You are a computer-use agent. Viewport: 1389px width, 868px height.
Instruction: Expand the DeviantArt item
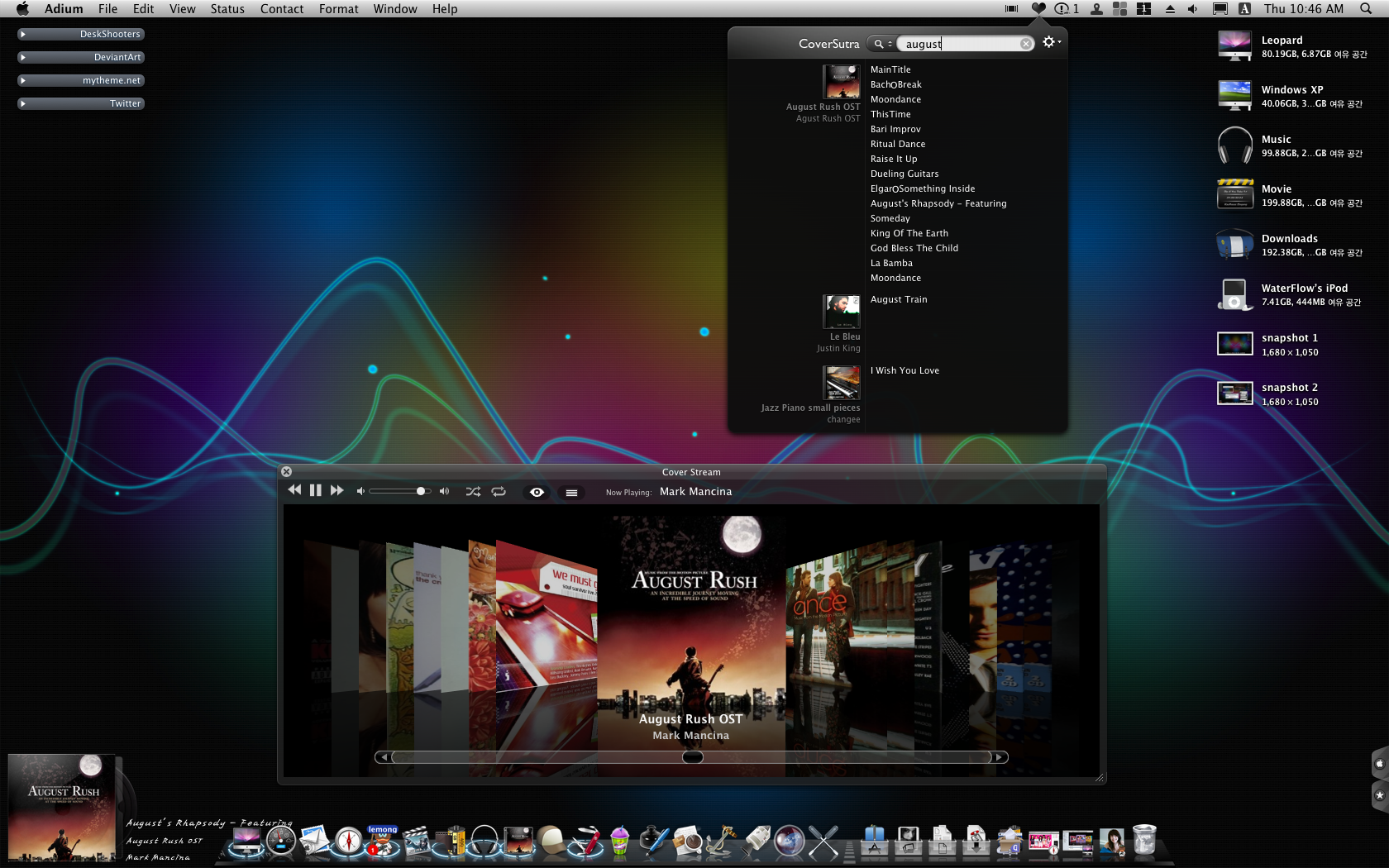click(x=23, y=57)
